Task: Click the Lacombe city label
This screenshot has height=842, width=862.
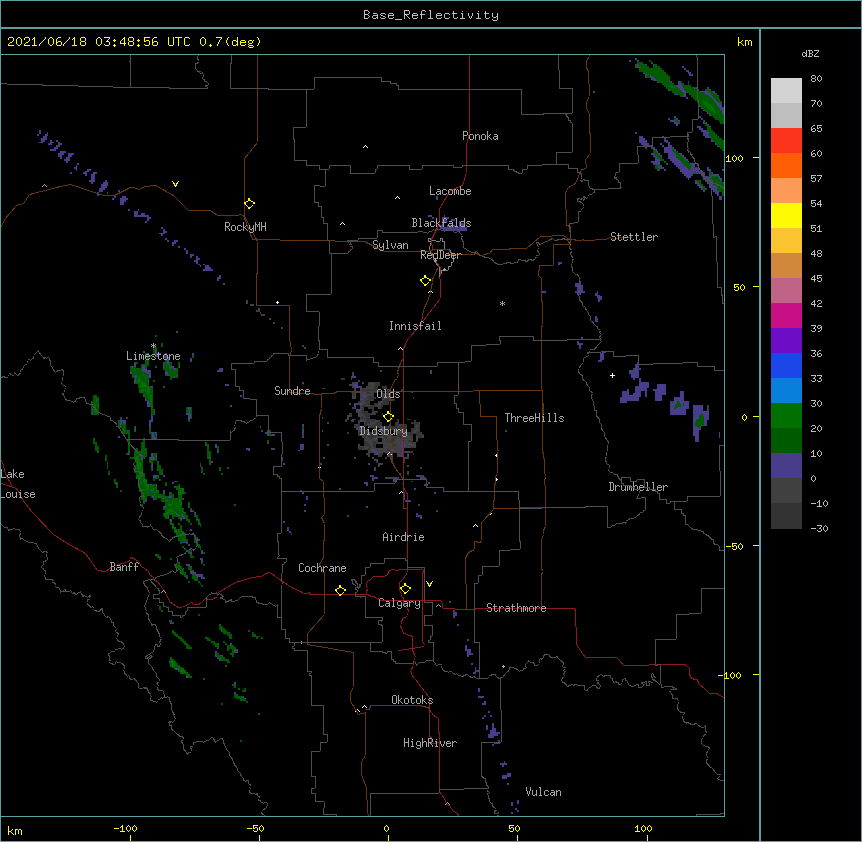Action: [x=450, y=191]
